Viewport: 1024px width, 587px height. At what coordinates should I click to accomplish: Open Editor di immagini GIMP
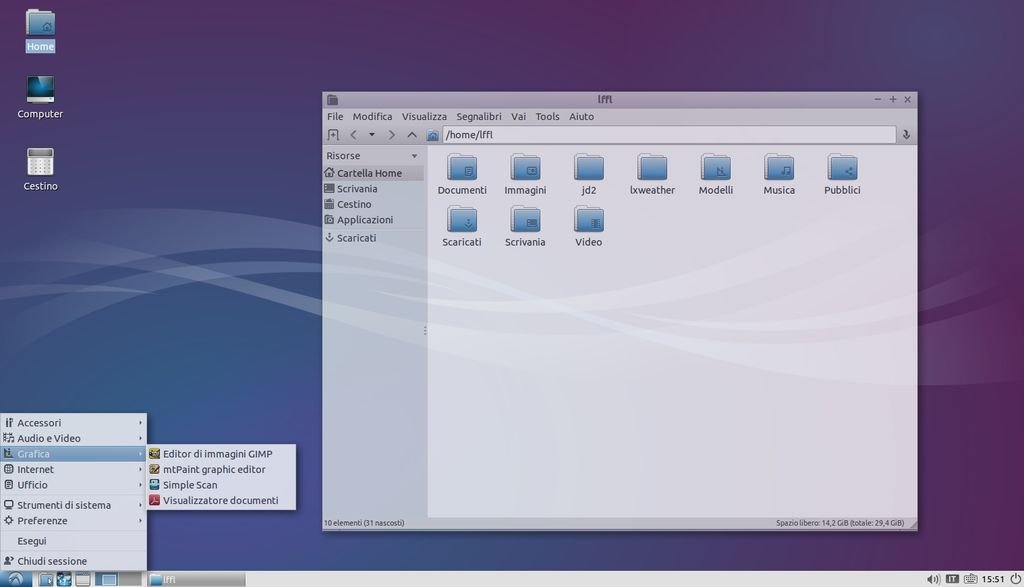point(217,454)
